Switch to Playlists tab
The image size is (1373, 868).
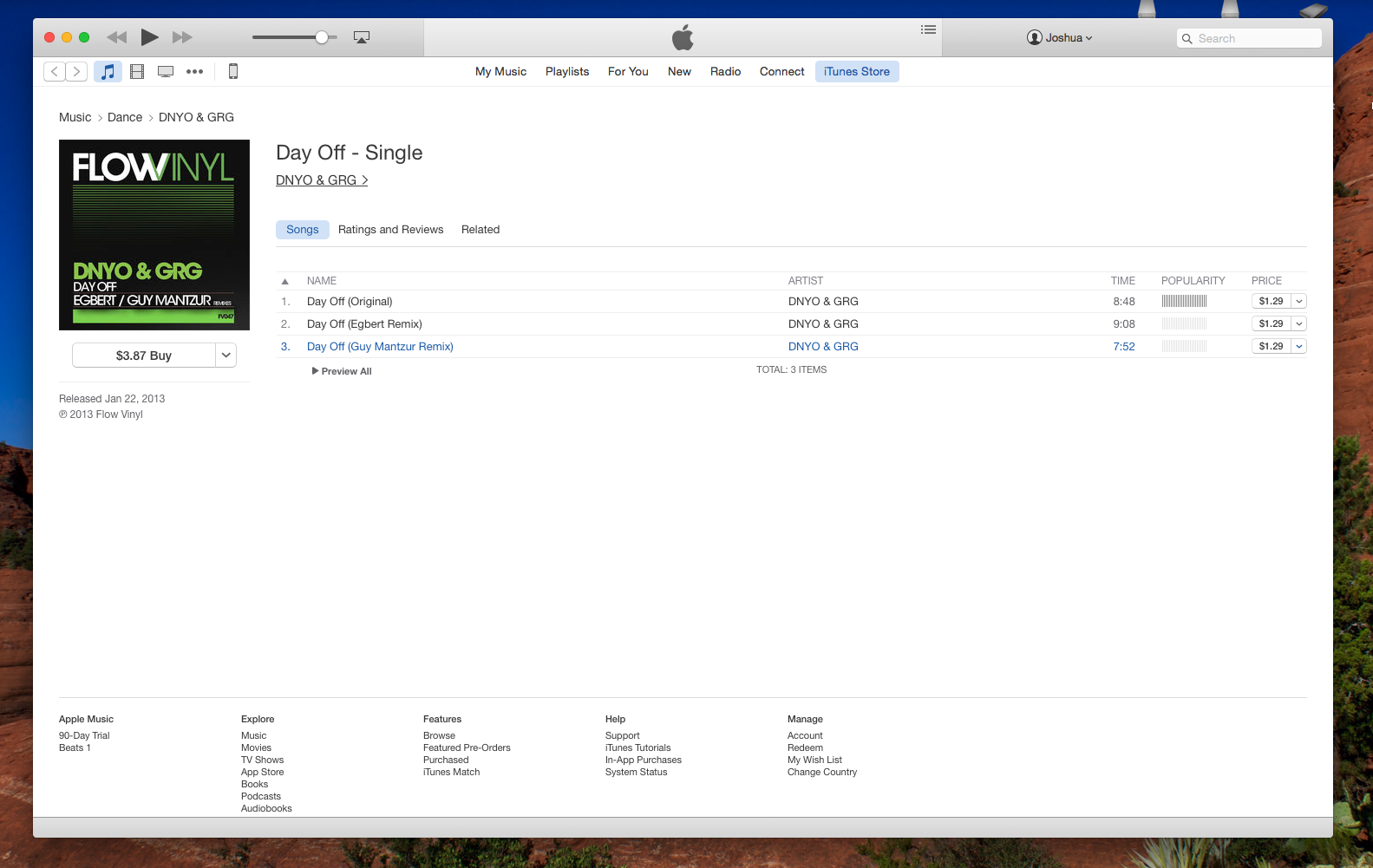567,72
